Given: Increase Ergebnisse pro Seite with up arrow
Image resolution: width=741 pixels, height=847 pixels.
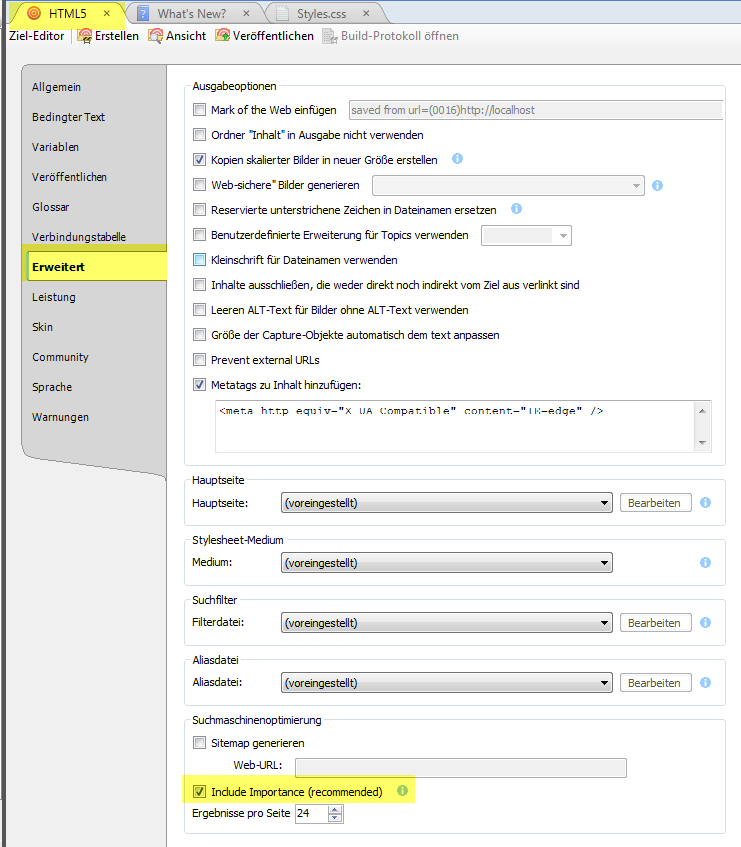Looking at the screenshot, I should coord(335,809).
